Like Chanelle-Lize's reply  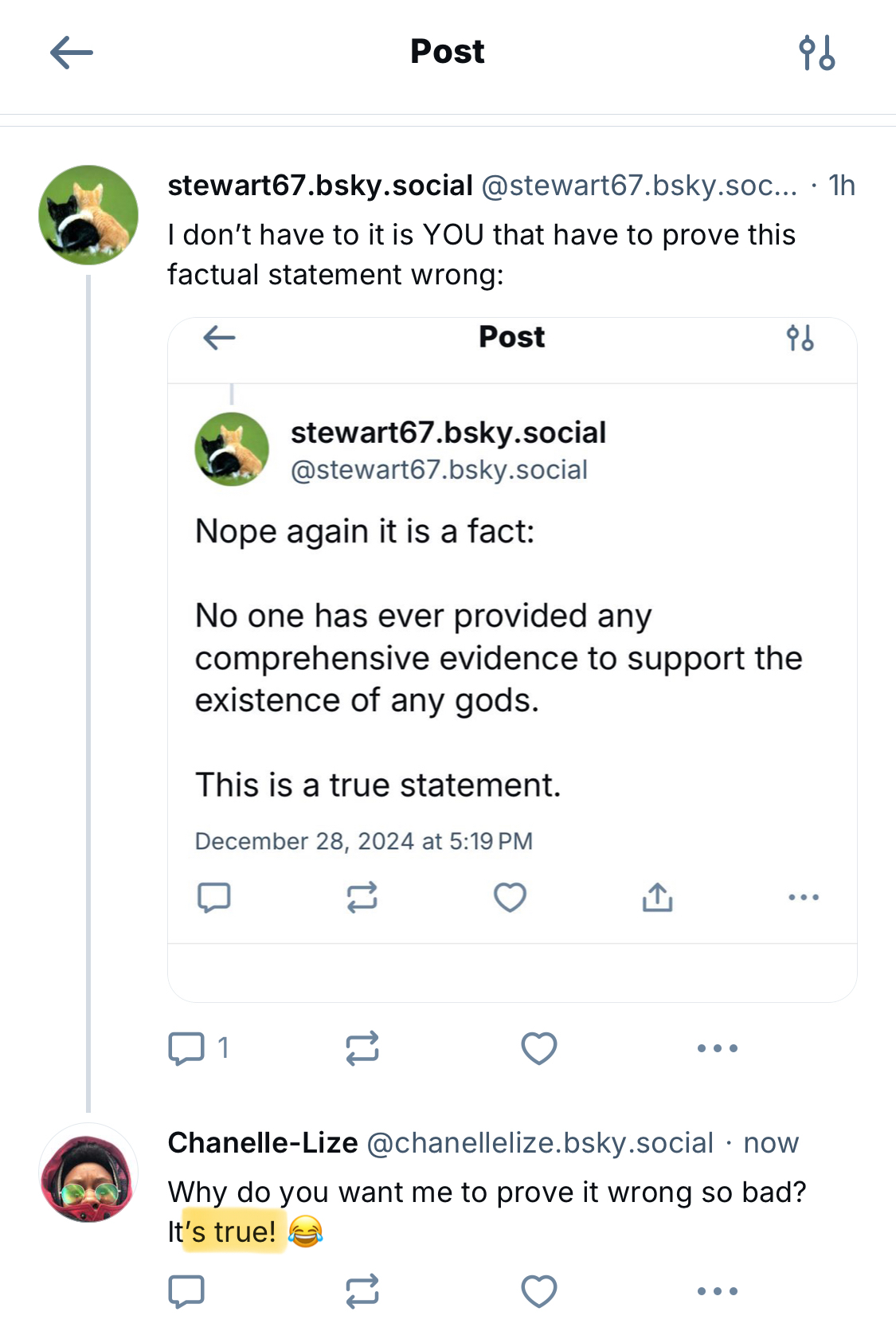[x=539, y=1291]
